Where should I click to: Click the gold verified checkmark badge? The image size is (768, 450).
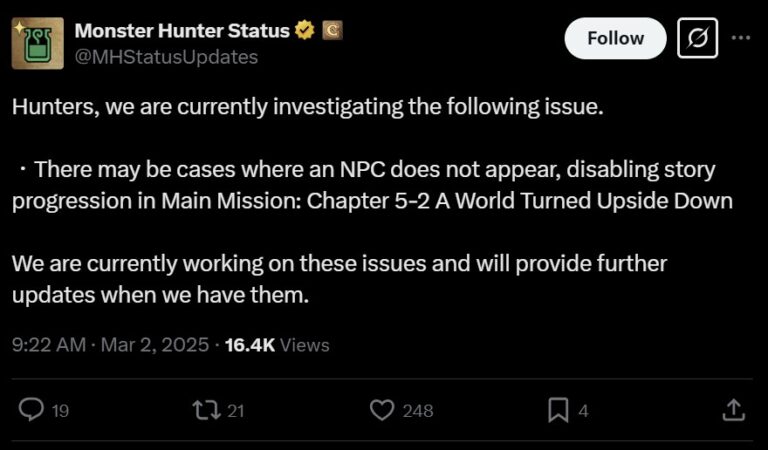[305, 31]
